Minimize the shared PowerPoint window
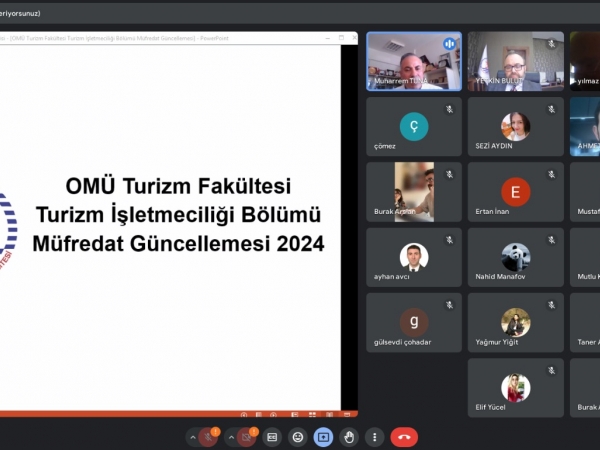Image resolution: width=600 pixels, height=450 pixels. tap(328, 38)
